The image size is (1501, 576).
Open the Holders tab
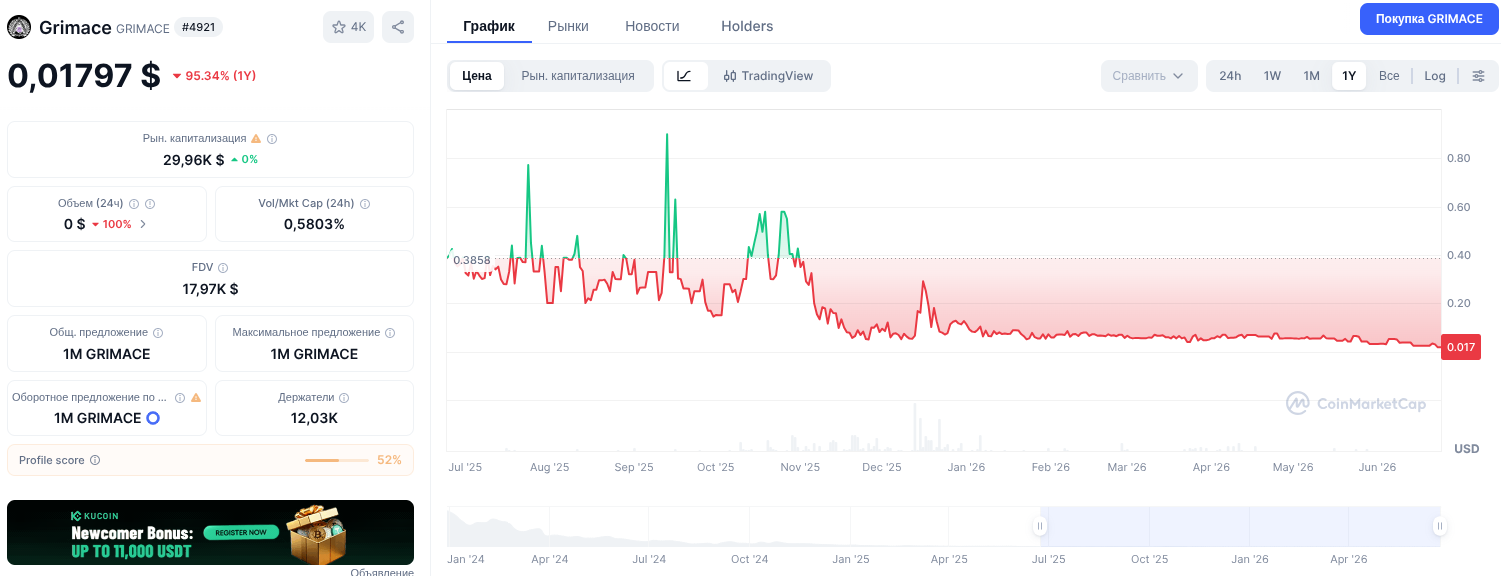pos(747,26)
